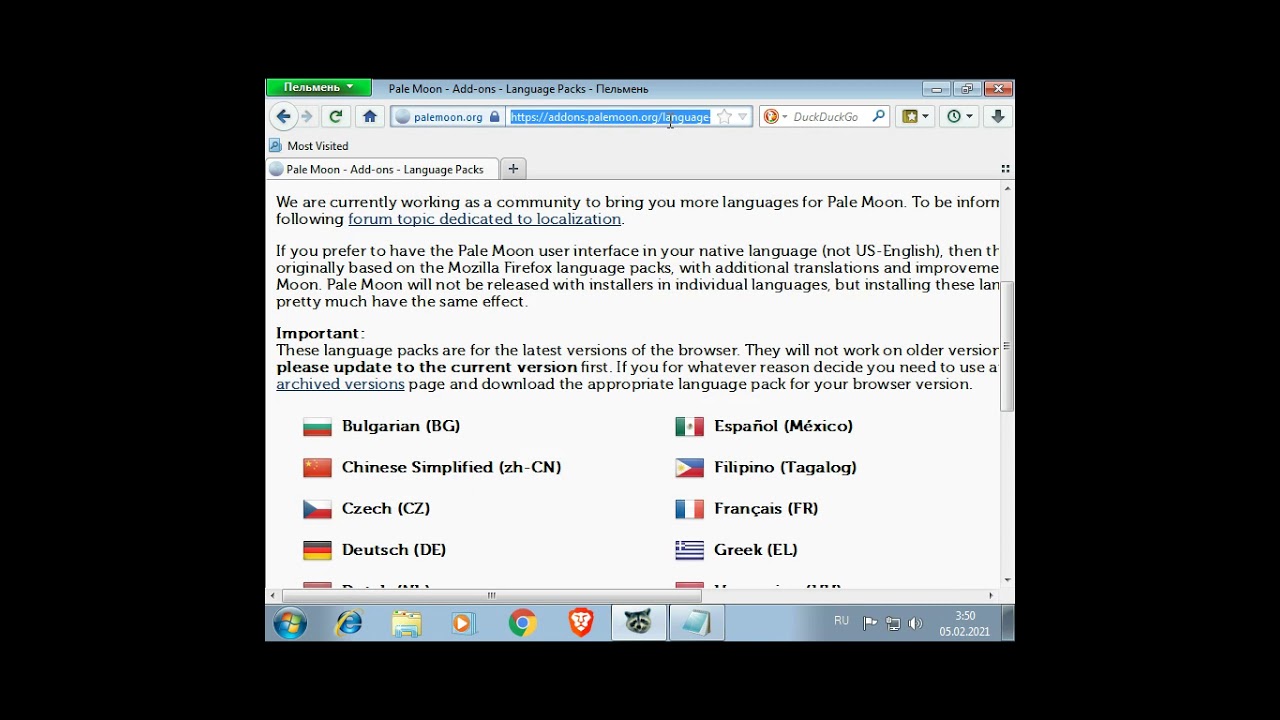Reload the page with the Refresh button
The width and height of the screenshot is (1280, 720).
(x=336, y=117)
